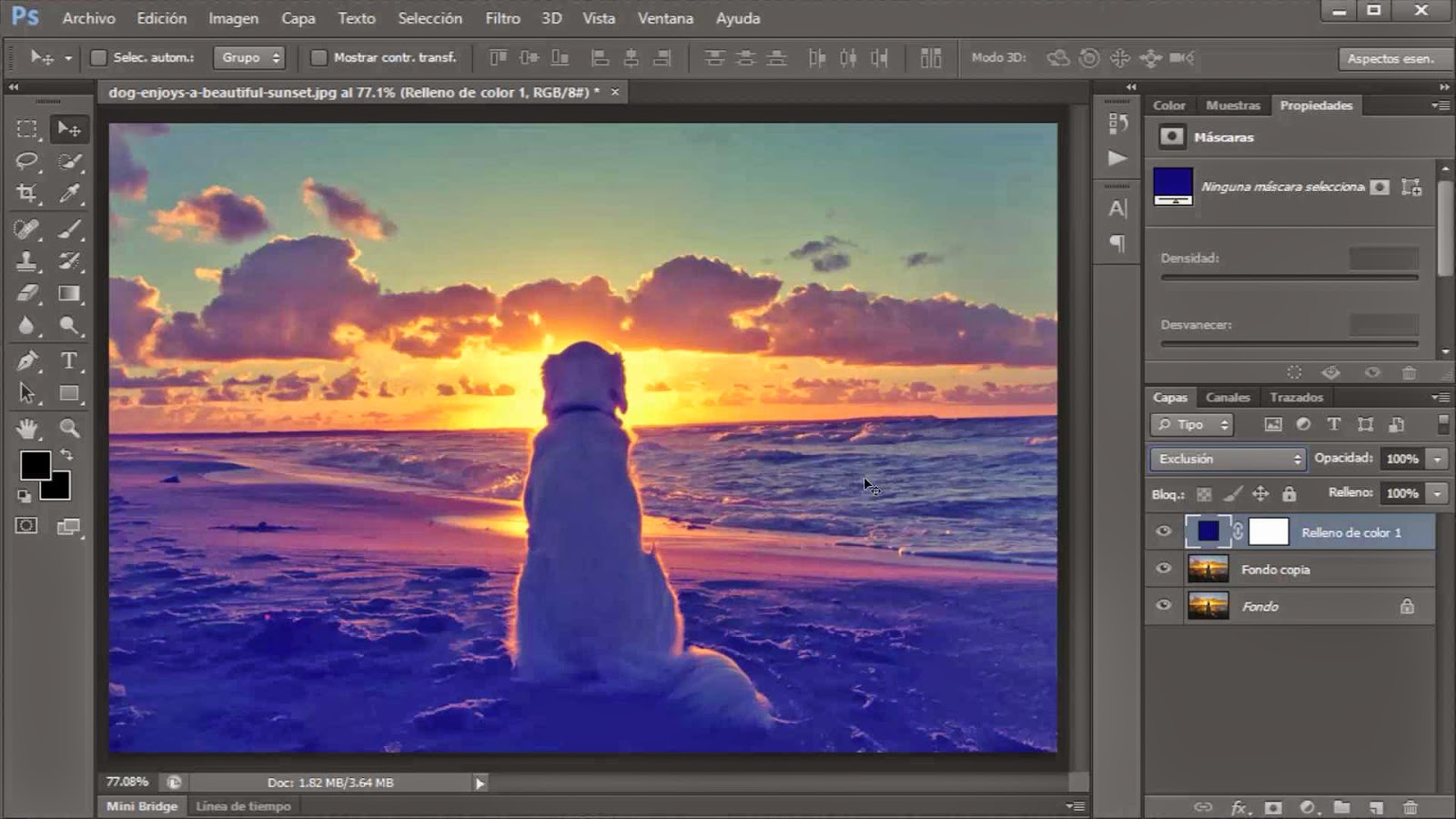Select the Dodge tool
1456x819 pixels.
tap(69, 326)
